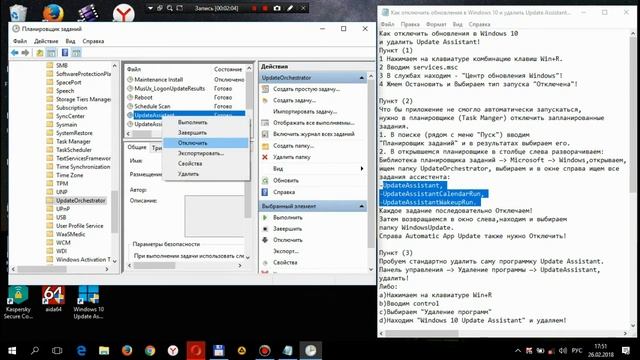Open Opera from the taskbar
Viewport: 640px width, 360px height.
click(196, 351)
